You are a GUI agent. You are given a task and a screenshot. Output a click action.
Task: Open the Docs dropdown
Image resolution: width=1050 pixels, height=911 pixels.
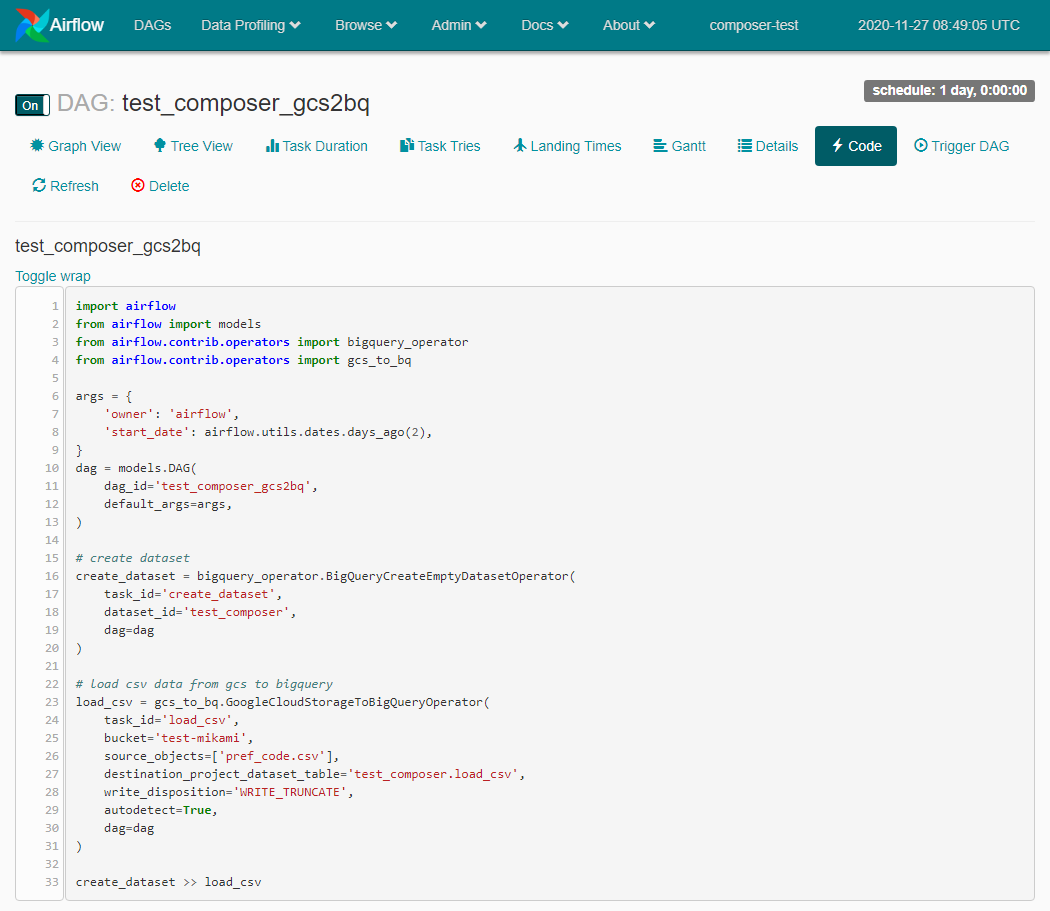(x=543, y=25)
